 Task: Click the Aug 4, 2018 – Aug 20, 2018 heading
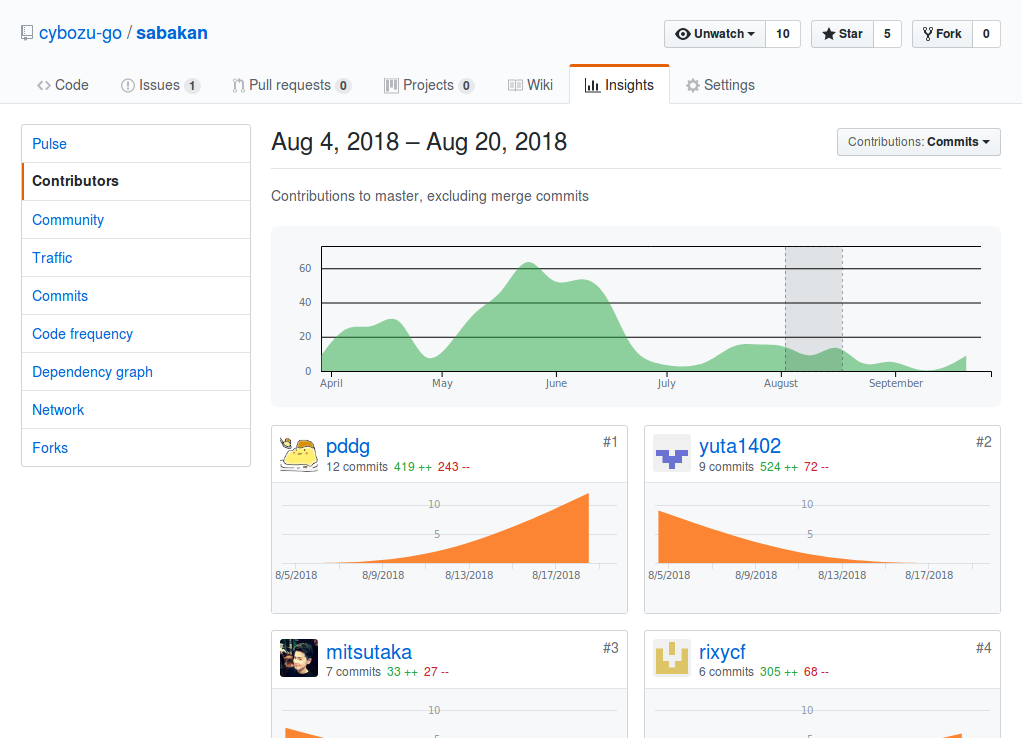[419, 142]
